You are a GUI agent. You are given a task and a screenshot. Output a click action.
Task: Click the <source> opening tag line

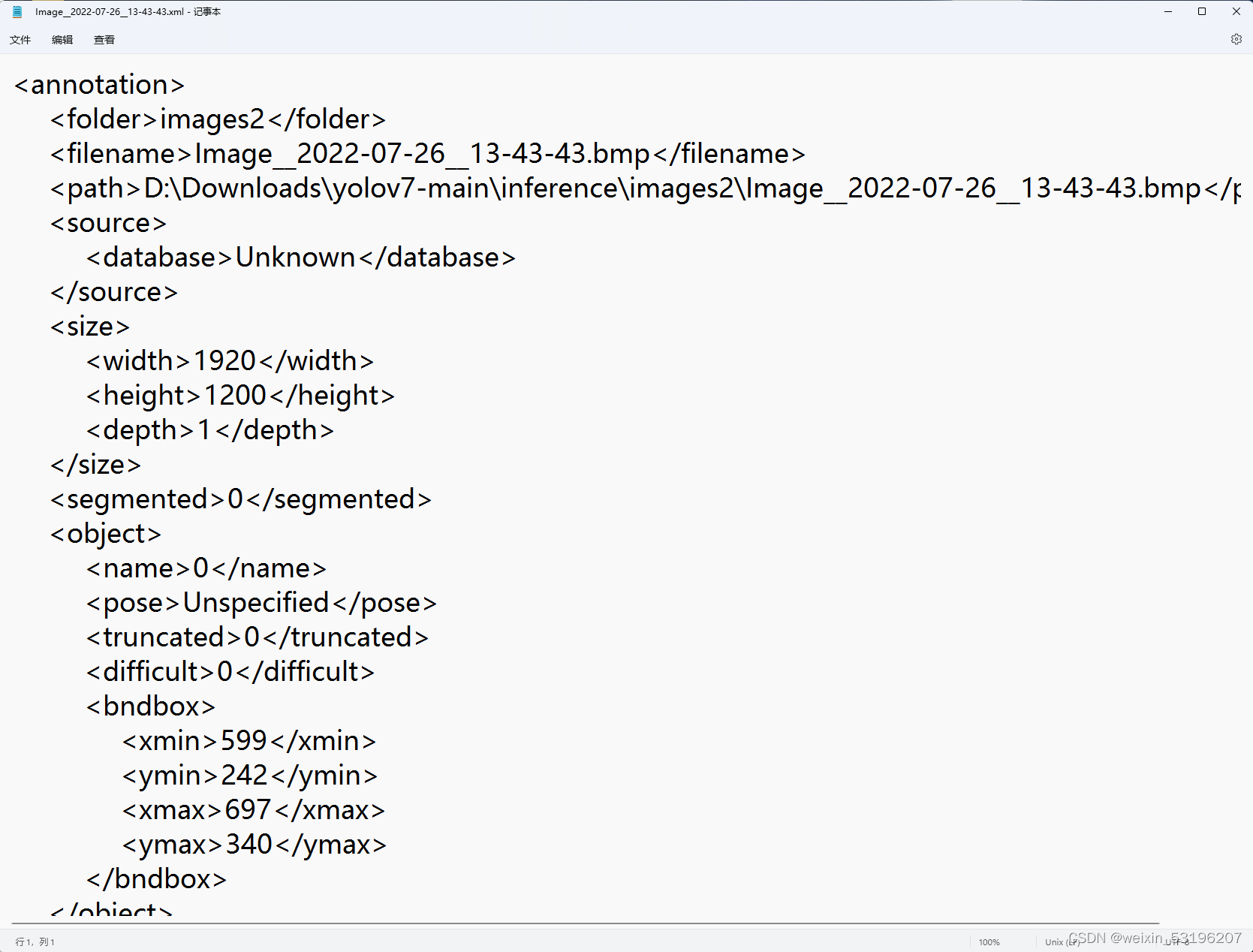pos(108,223)
